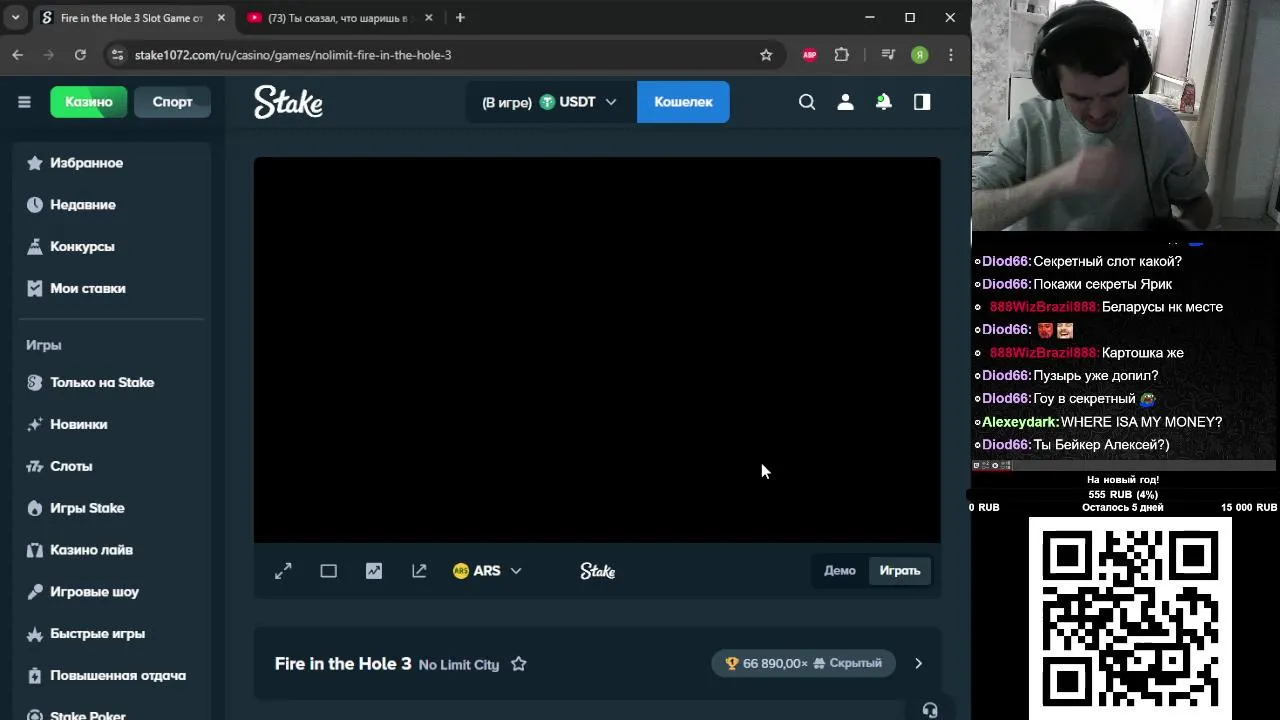This screenshot has height=720, width=1280.
Task: Pop out the game window icon
Action: pos(419,571)
